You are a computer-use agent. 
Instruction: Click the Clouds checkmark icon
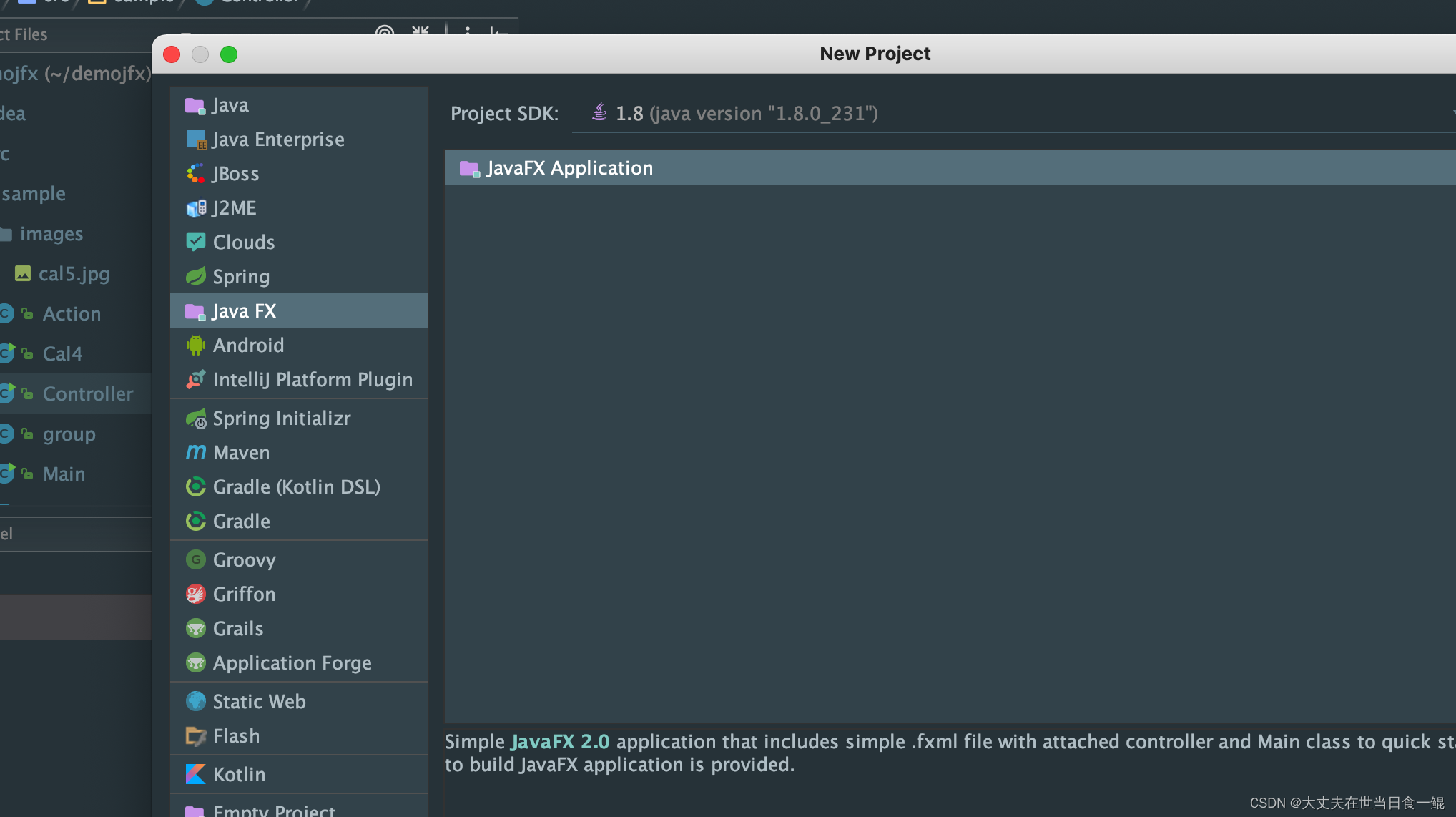pyautogui.click(x=195, y=243)
